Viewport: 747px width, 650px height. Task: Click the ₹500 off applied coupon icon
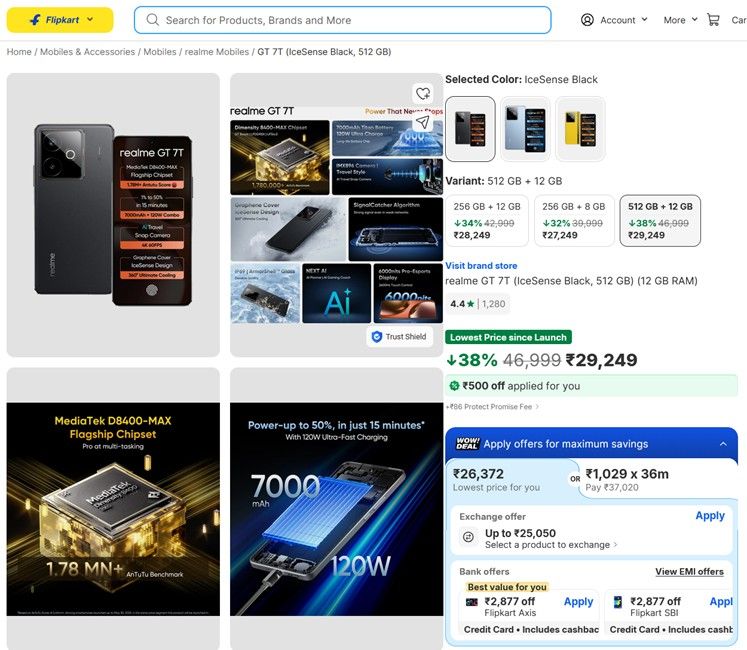click(x=454, y=386)
